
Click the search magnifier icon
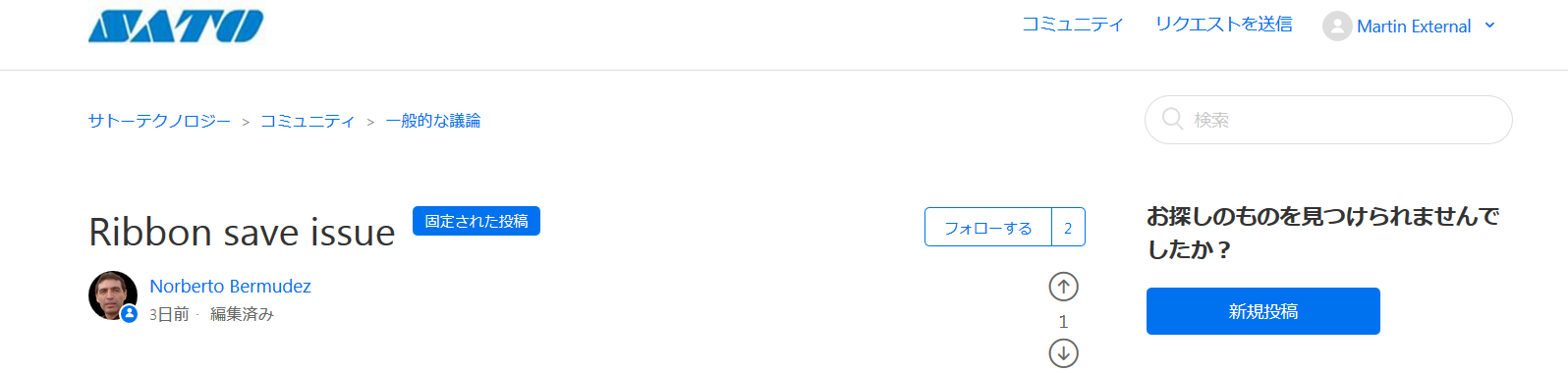click(x=1172, y=119)
